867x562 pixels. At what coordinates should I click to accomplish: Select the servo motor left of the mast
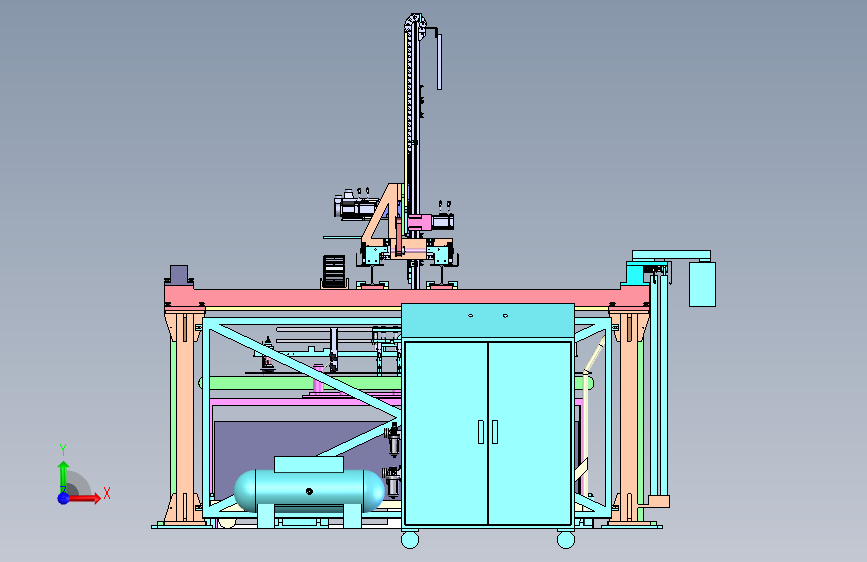tap(355, 207)
